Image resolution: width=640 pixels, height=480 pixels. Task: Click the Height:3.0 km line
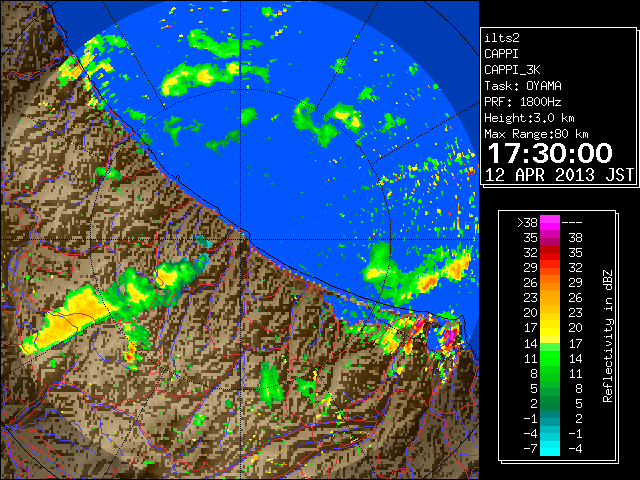(x=529, y=118)
